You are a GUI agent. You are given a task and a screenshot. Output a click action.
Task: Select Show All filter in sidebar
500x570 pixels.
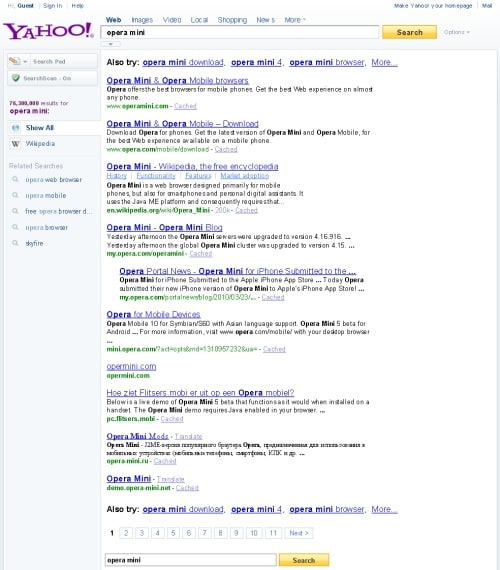click(40, 128)
